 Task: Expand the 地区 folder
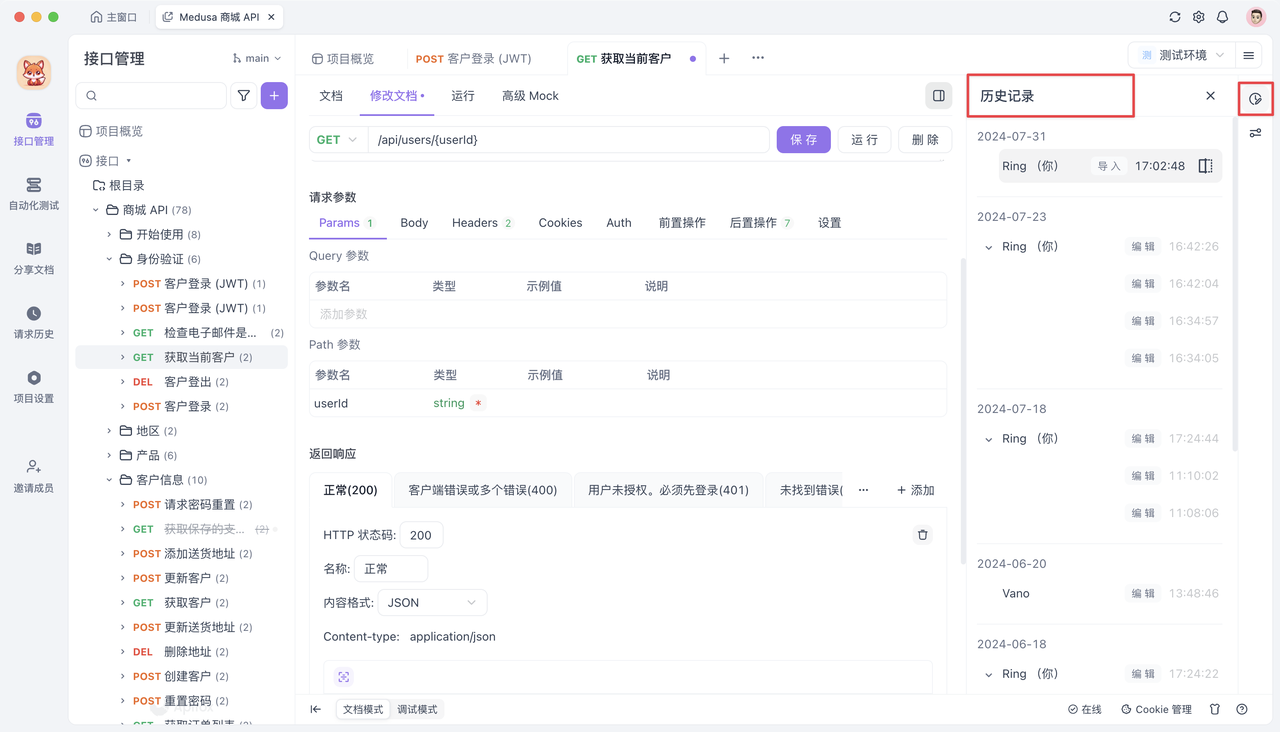click(109, 431)
